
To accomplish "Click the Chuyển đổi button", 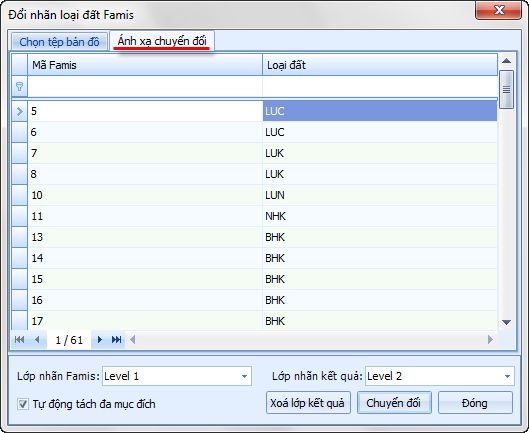I will (x=394, y=403).
